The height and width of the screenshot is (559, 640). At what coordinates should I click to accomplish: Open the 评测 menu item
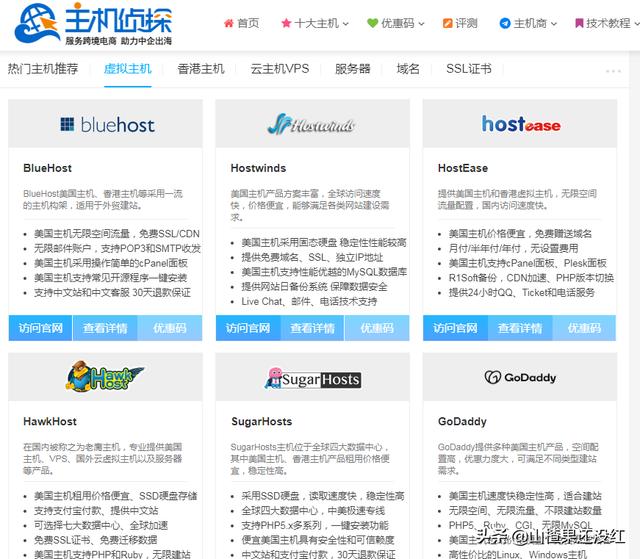(466, 23)
